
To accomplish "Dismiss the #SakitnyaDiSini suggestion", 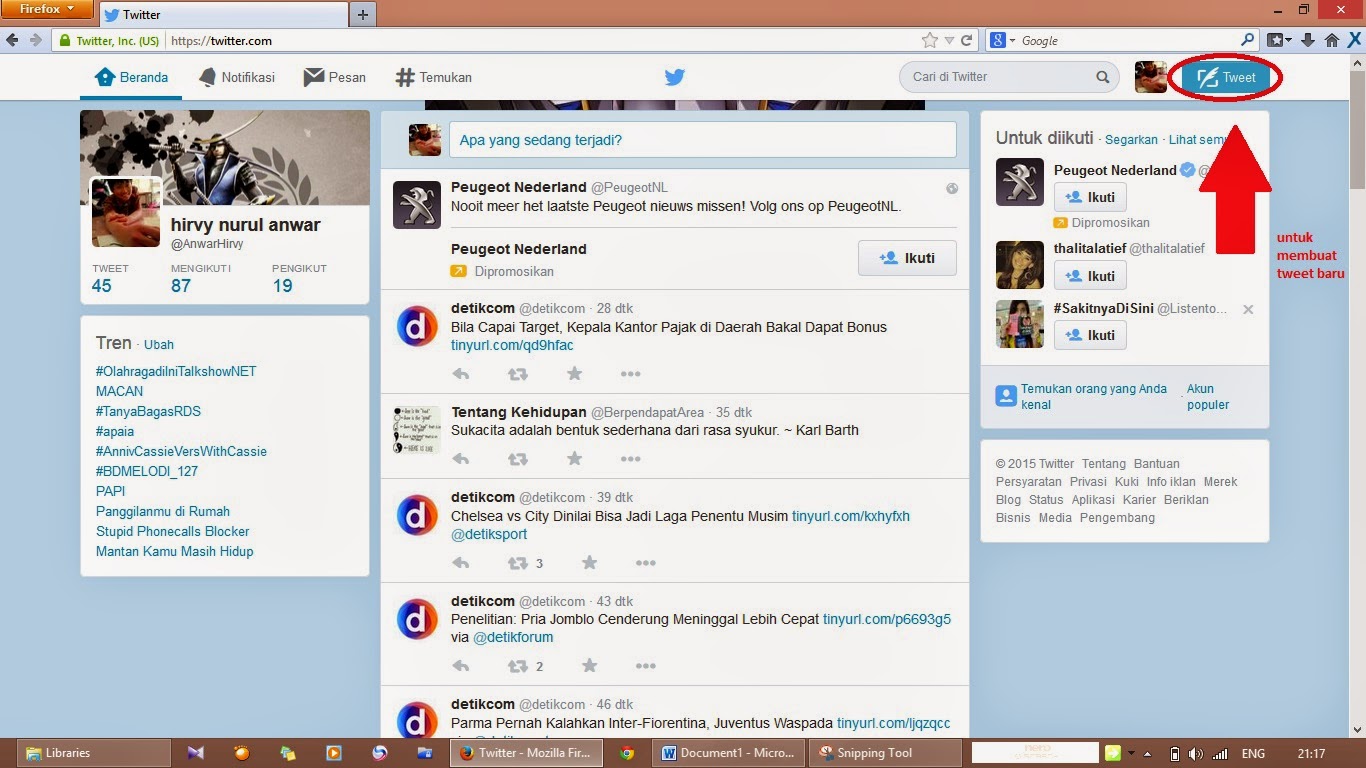I will pyautogui.click(x=1248, y=310).
